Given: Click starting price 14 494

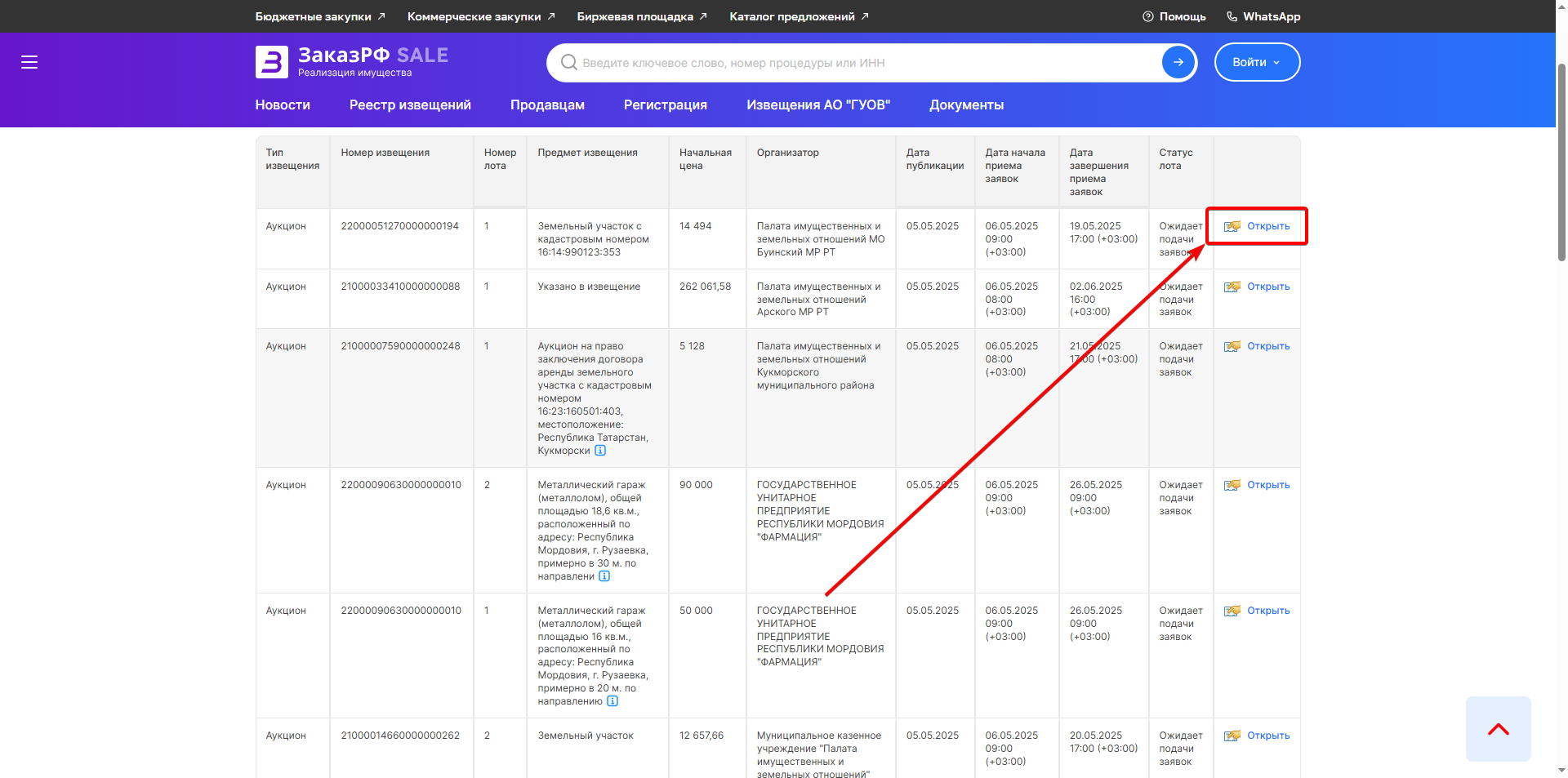Looking at the screenshot, I should 695,226.
